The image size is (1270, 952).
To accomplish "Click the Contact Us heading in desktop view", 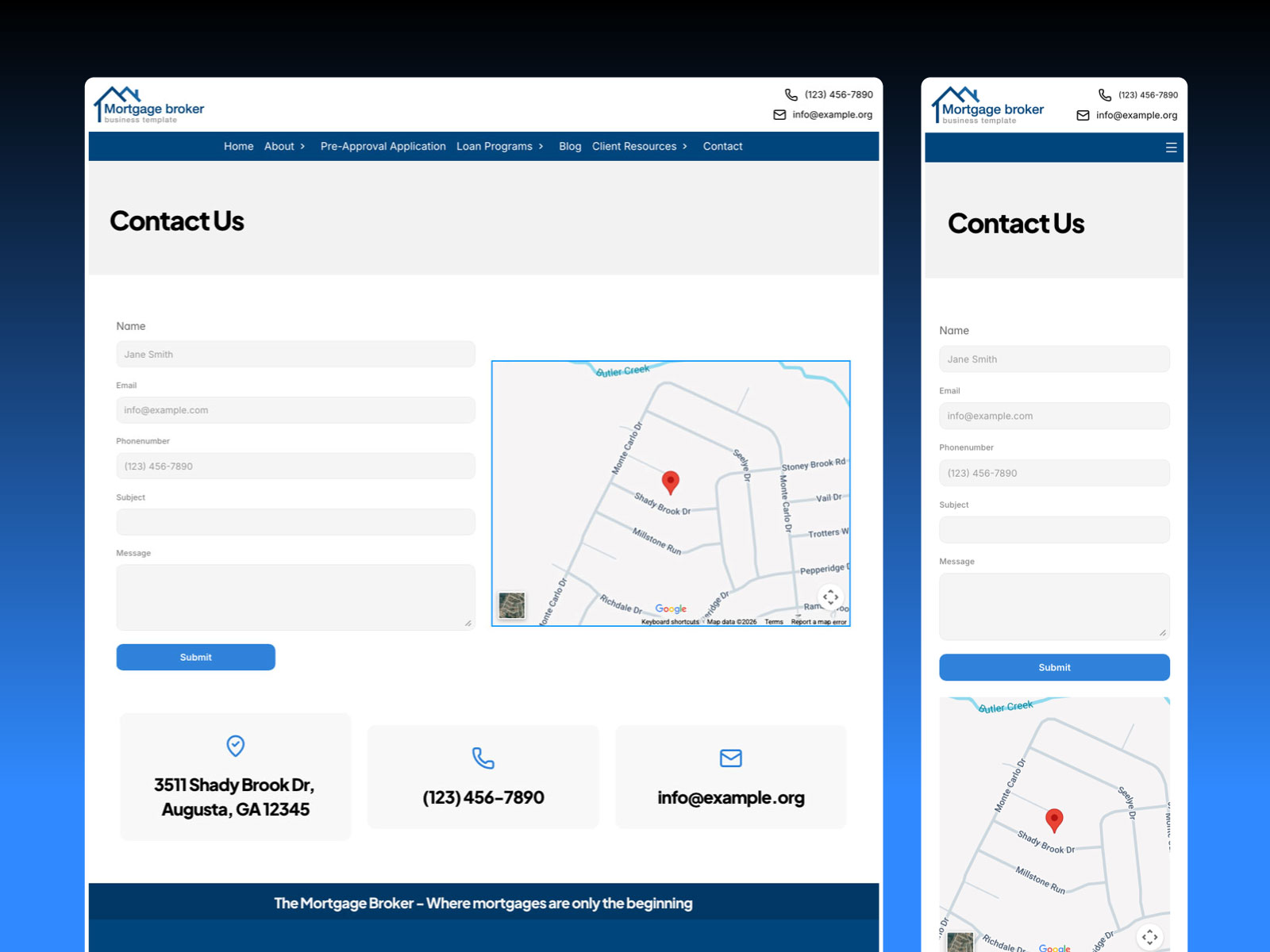I will tap(177, 221).
